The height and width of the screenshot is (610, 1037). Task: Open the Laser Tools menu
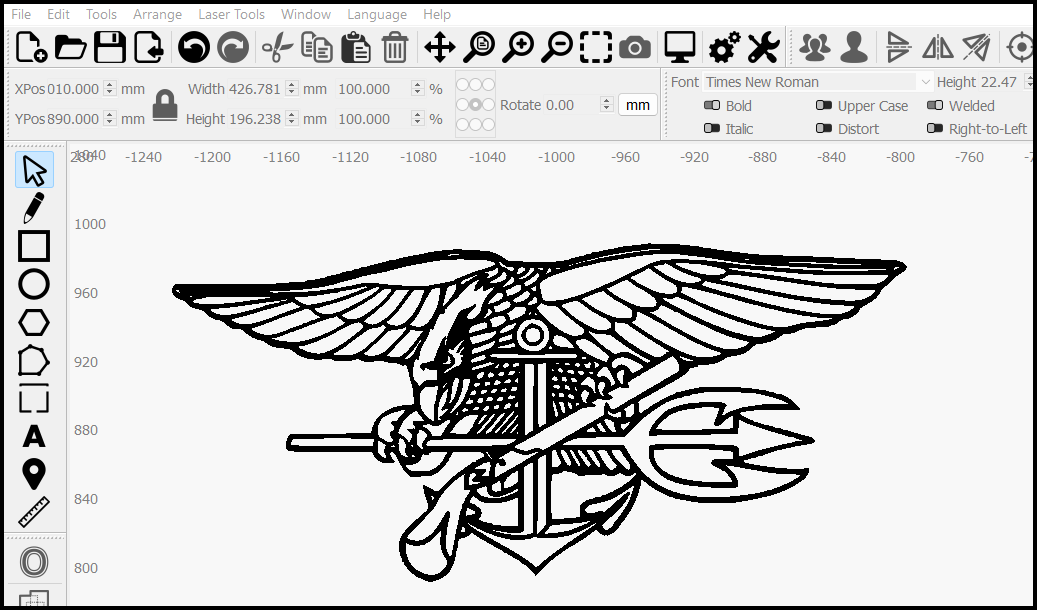231,14
